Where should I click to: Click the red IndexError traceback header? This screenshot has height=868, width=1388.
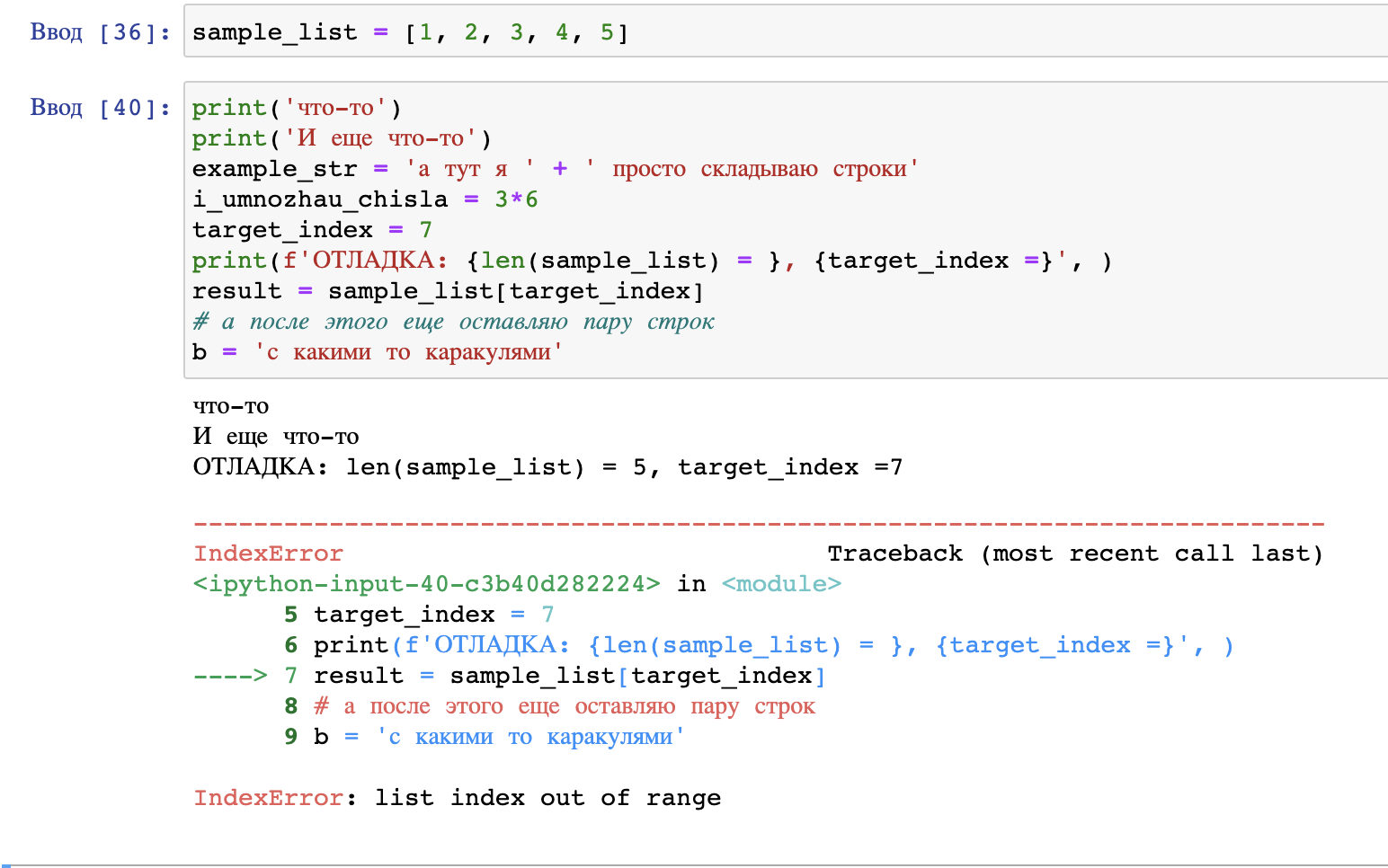(268, 554)
